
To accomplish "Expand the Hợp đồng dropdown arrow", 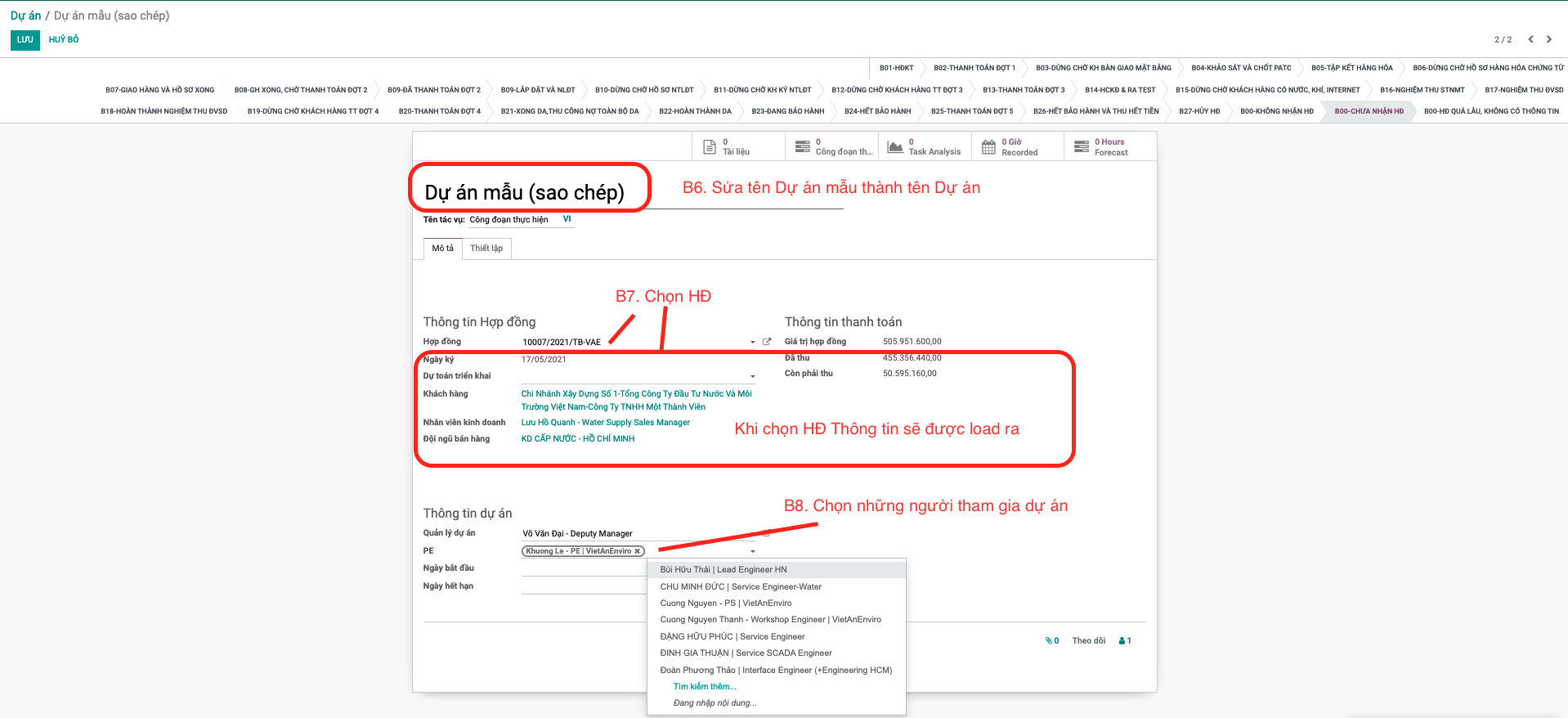I will 752,343.
